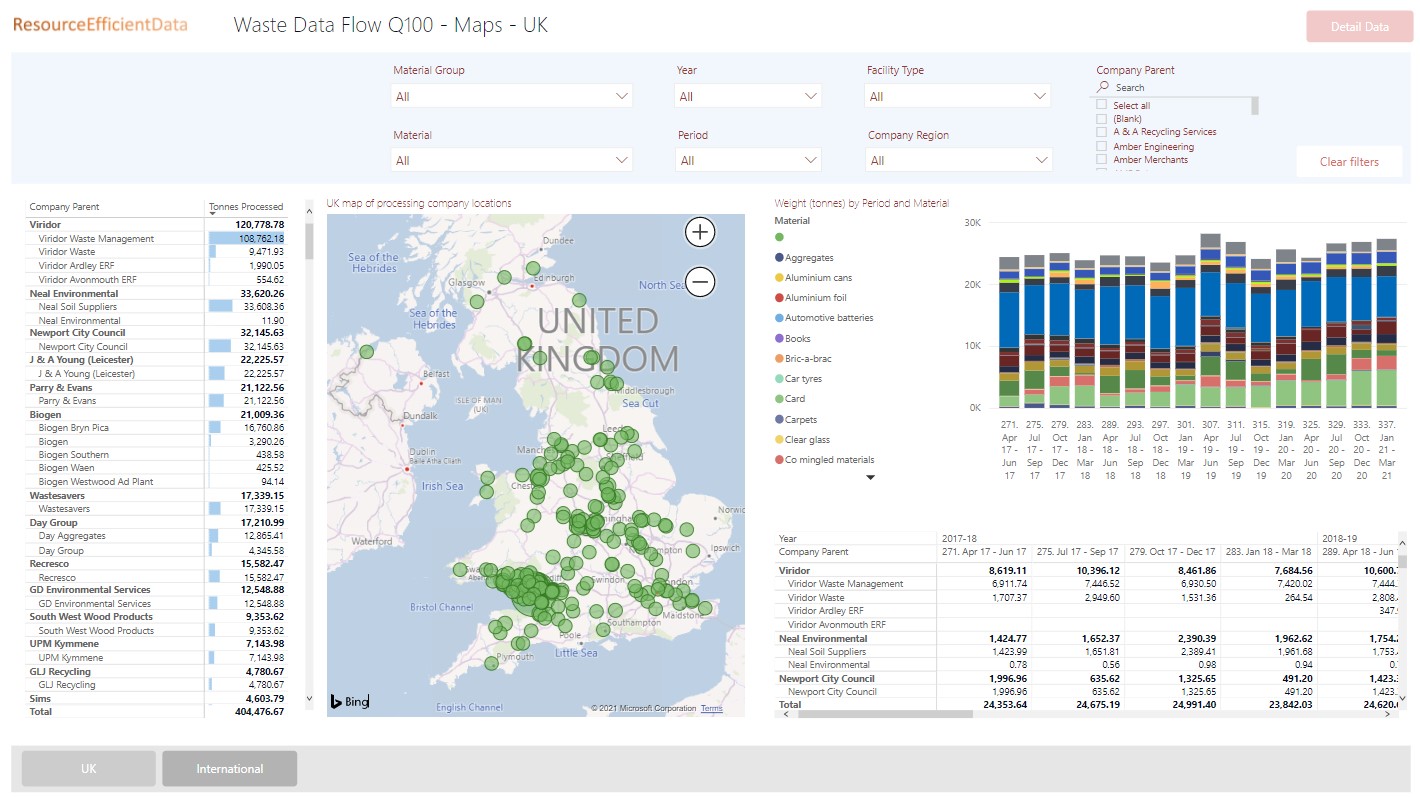The image size is (1420, 797).
Task: Tick the Select all checkbox
Action: pos(1102,105)
